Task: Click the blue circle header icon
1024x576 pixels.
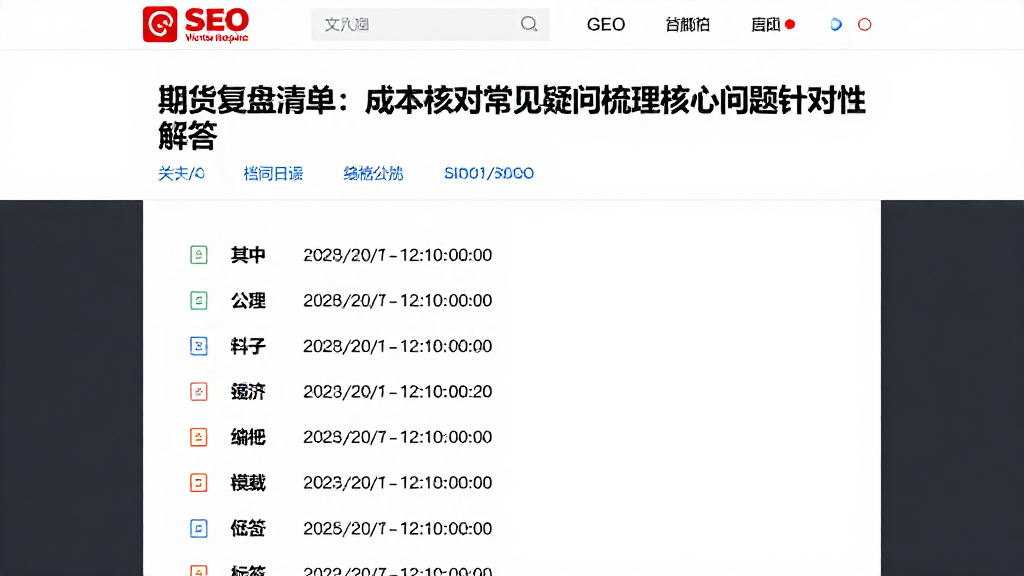Action: point(836,24)
